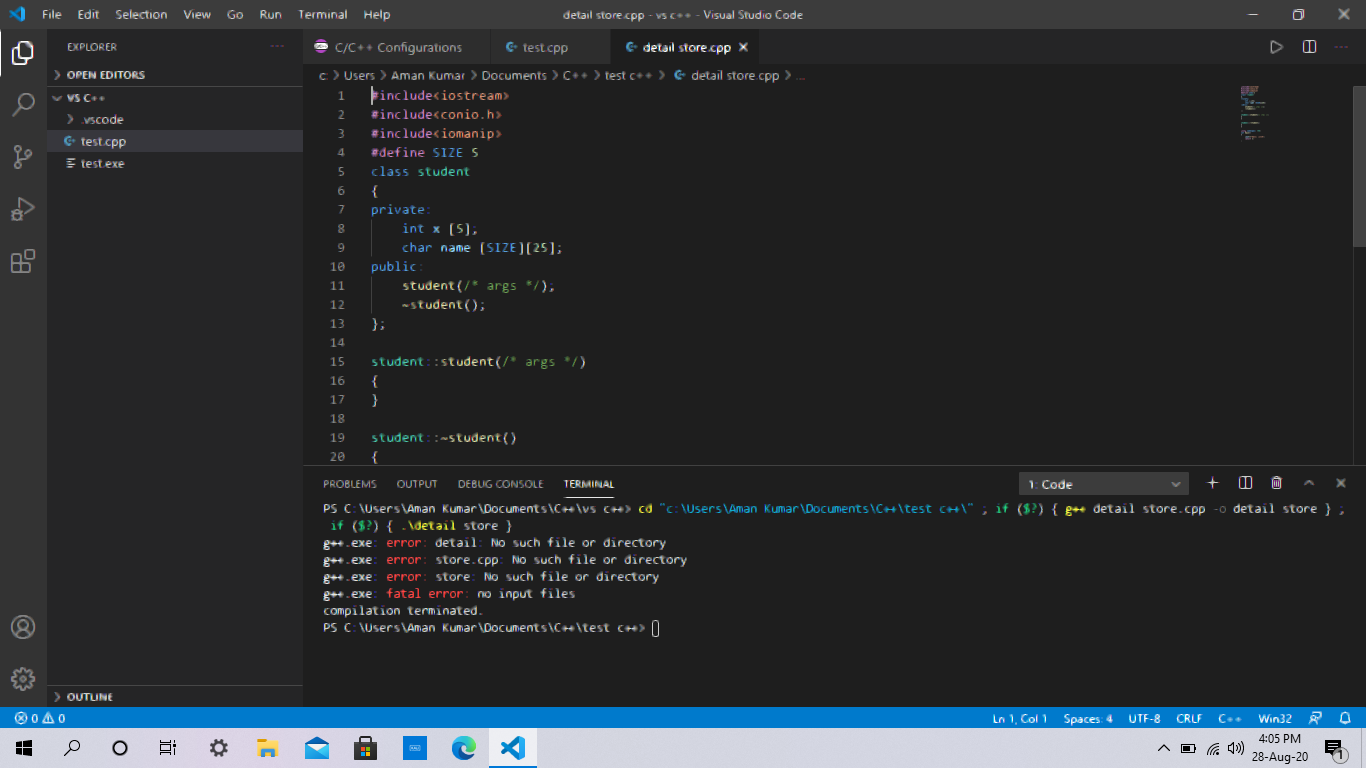
Task: Kill the terminal using the trash icon
Action: (1276, 483)
